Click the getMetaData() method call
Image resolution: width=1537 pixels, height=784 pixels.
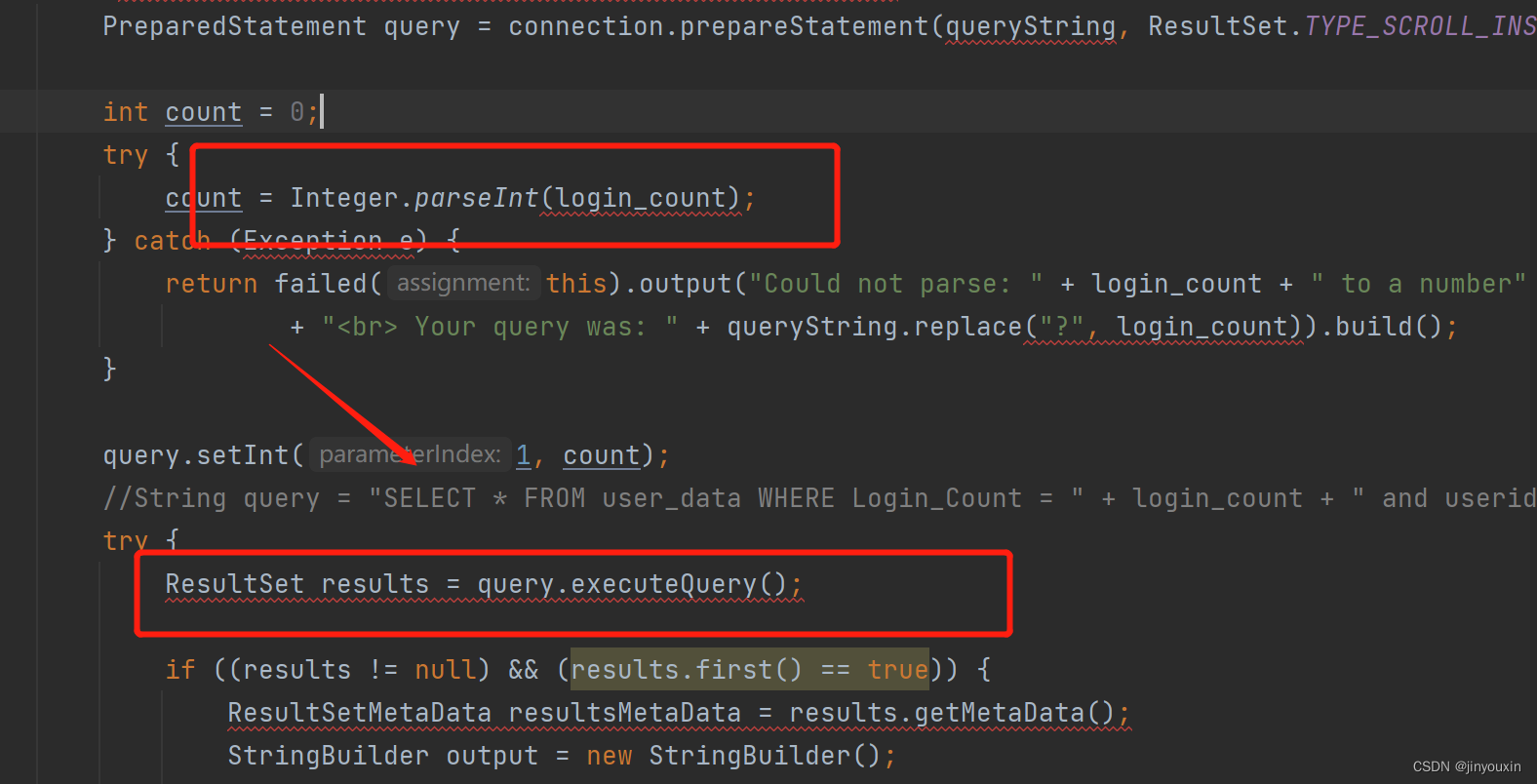pos(1014,713)
